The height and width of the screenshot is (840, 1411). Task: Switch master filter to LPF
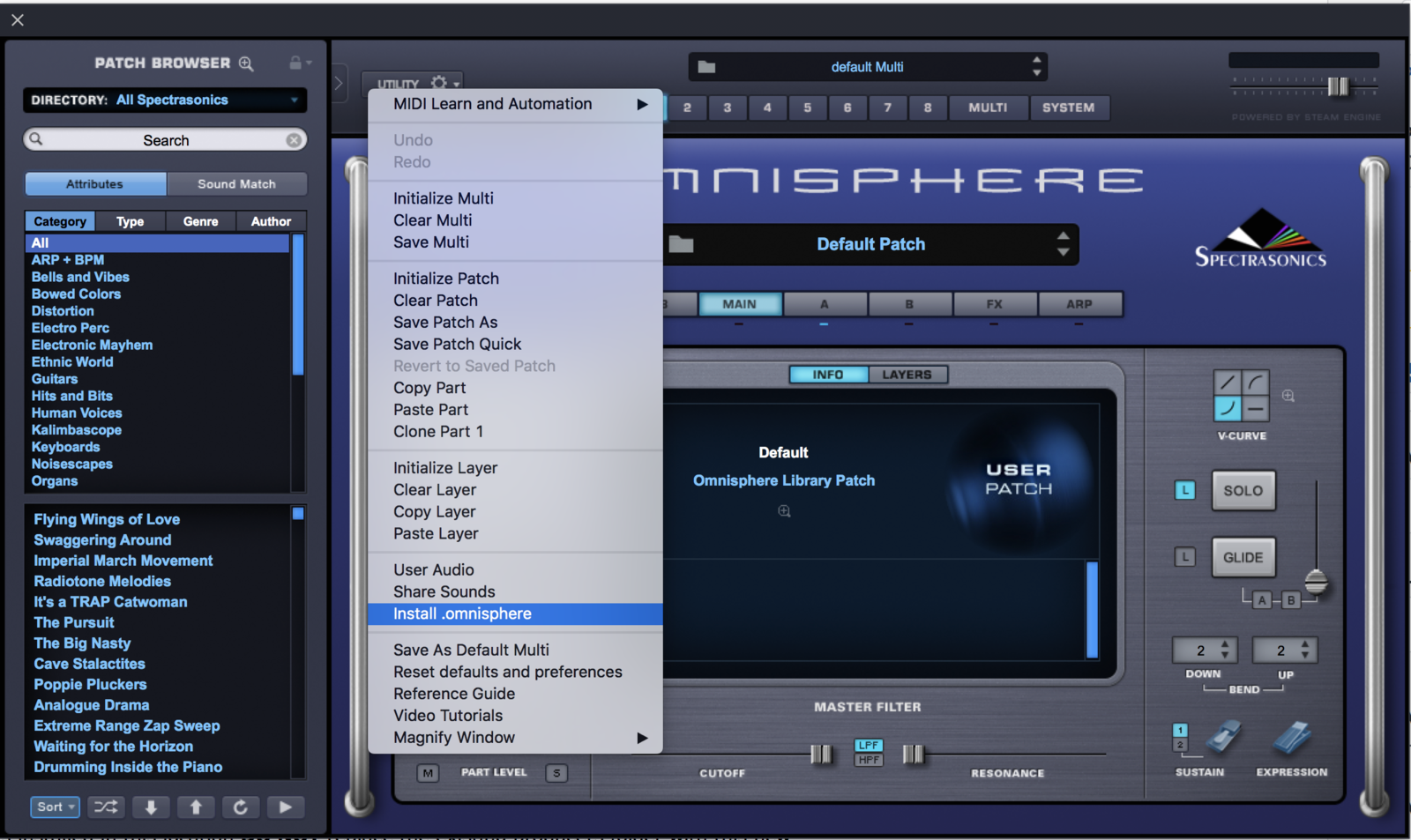(869, 745)
